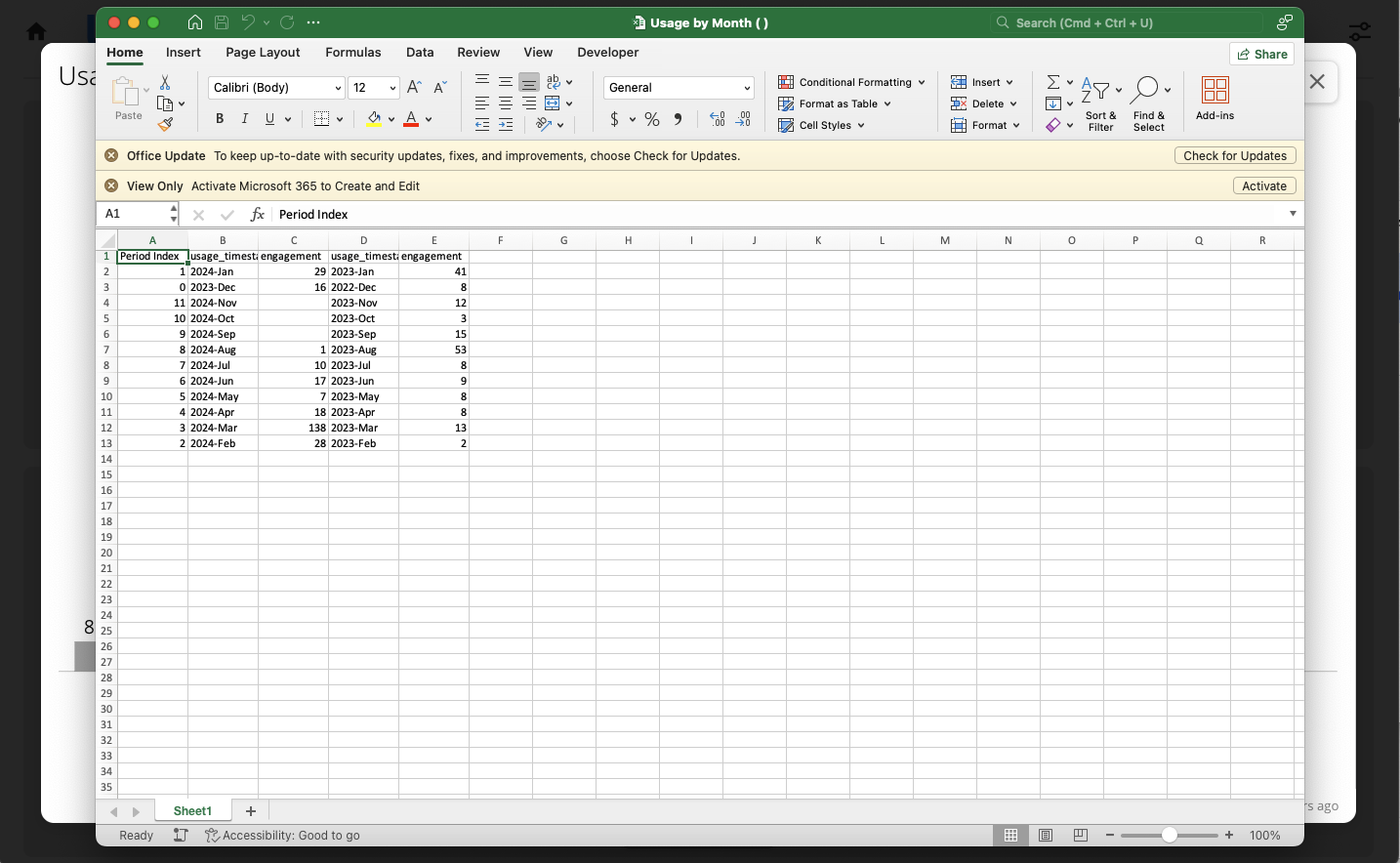Click Merge and Center icon
The height and width of the screenshot is (863, 1400).
553,103
